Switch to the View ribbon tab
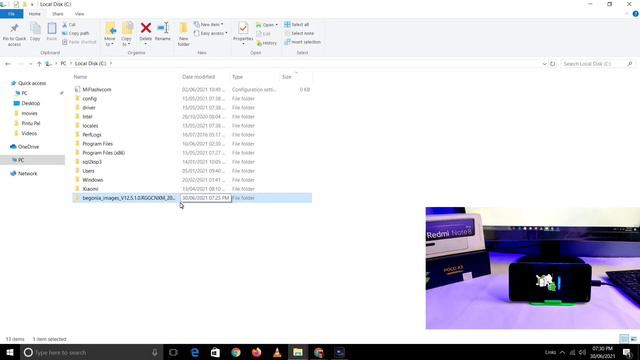Image resolution: width=640 pixels, height=360 pixels. point(79,14)
